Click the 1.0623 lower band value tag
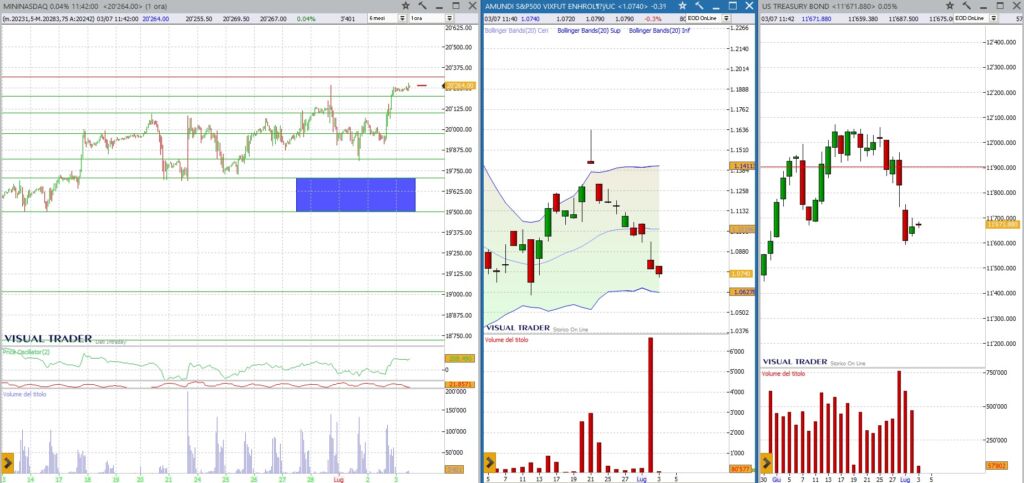1024x483 pixels. (742, 292)
